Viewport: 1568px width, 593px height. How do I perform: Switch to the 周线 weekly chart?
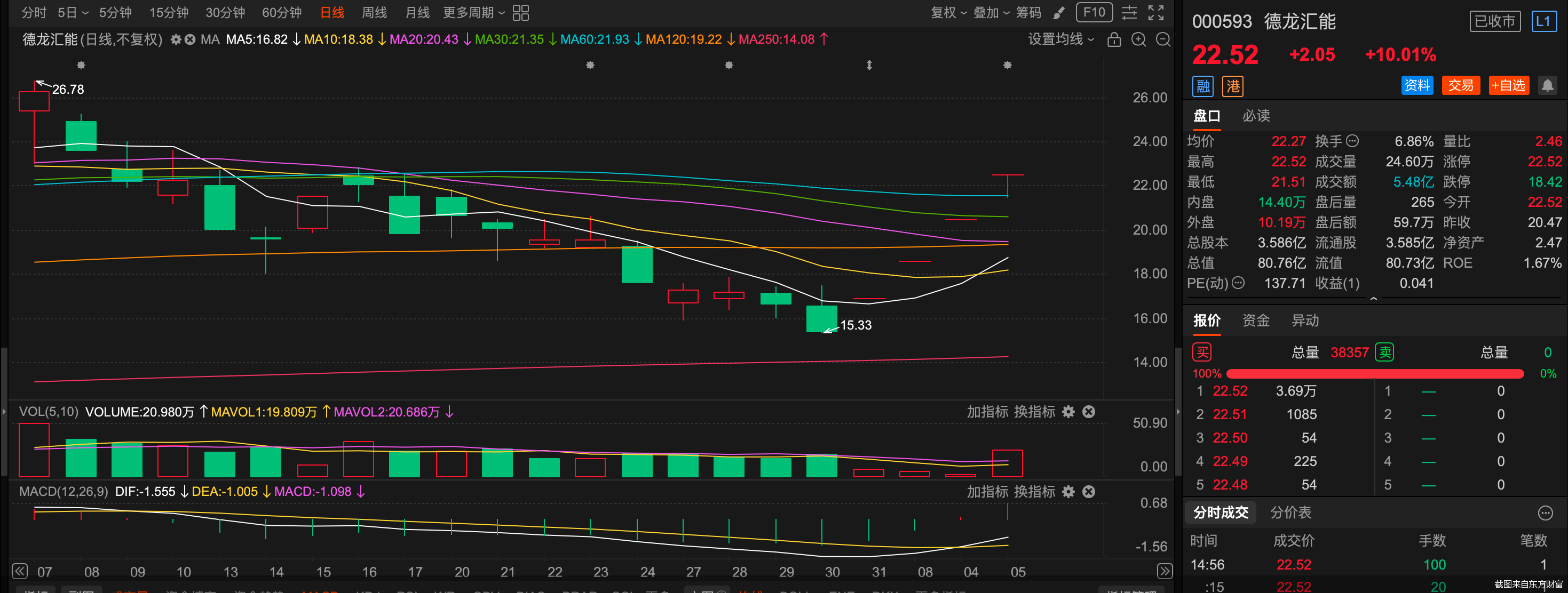coord(374,12)
